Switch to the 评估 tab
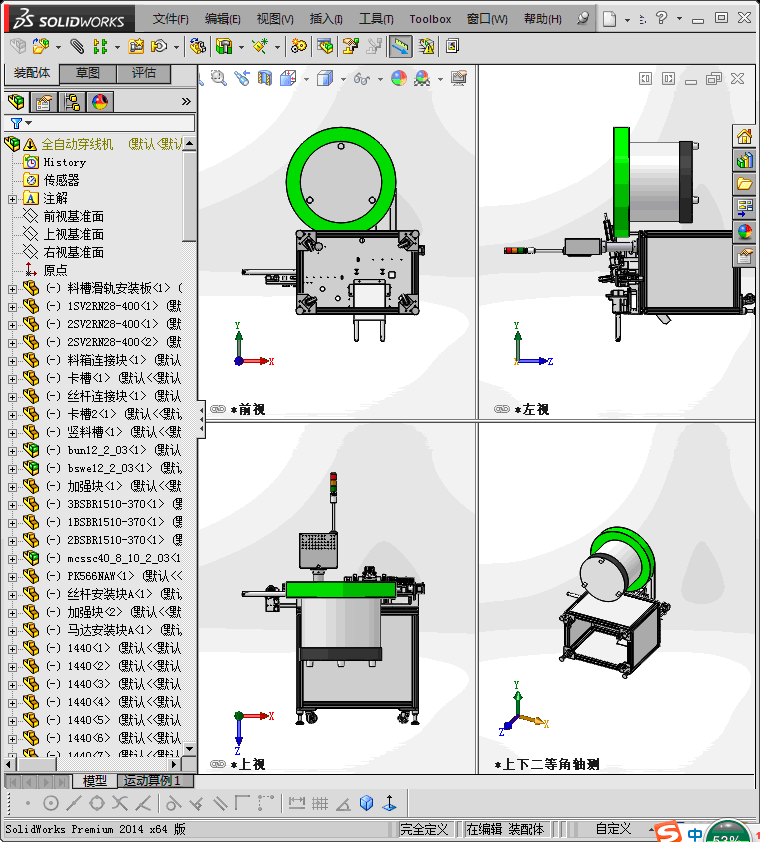 tap(144, 73)
